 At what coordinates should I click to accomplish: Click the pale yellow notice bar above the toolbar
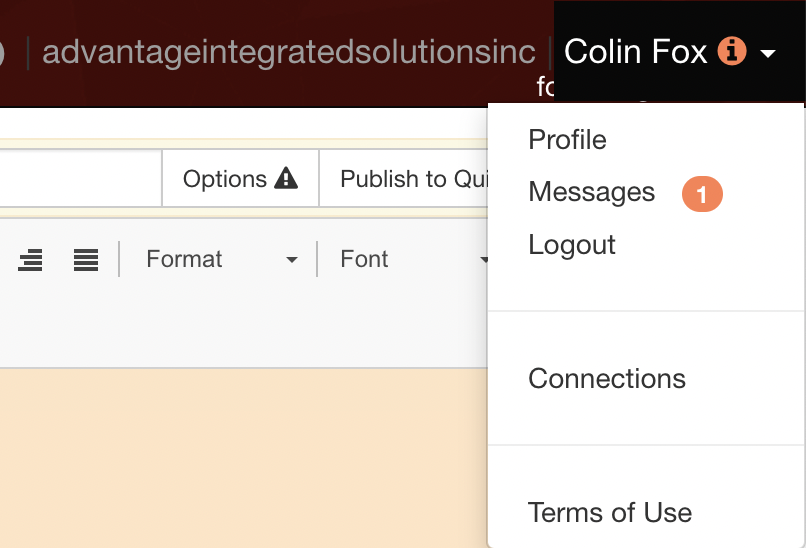coord(240,143)
